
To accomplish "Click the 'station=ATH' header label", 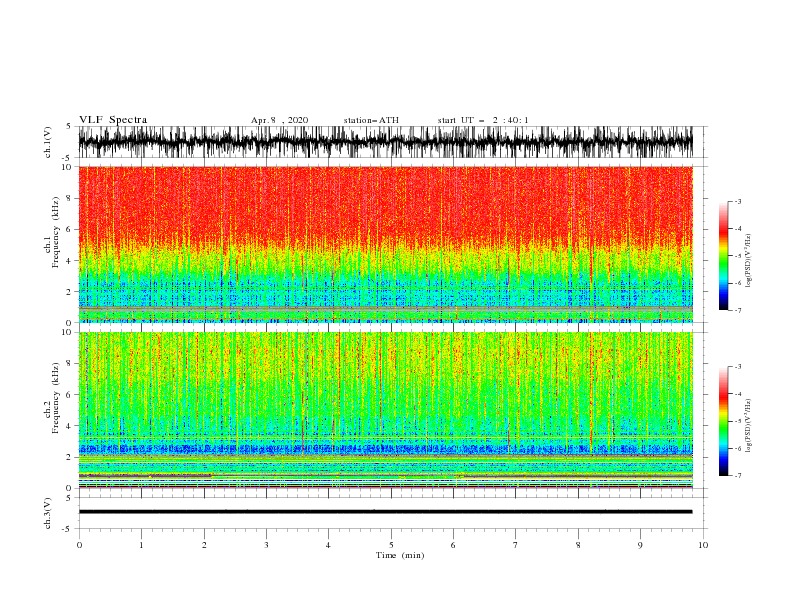I will click(371, 120).
